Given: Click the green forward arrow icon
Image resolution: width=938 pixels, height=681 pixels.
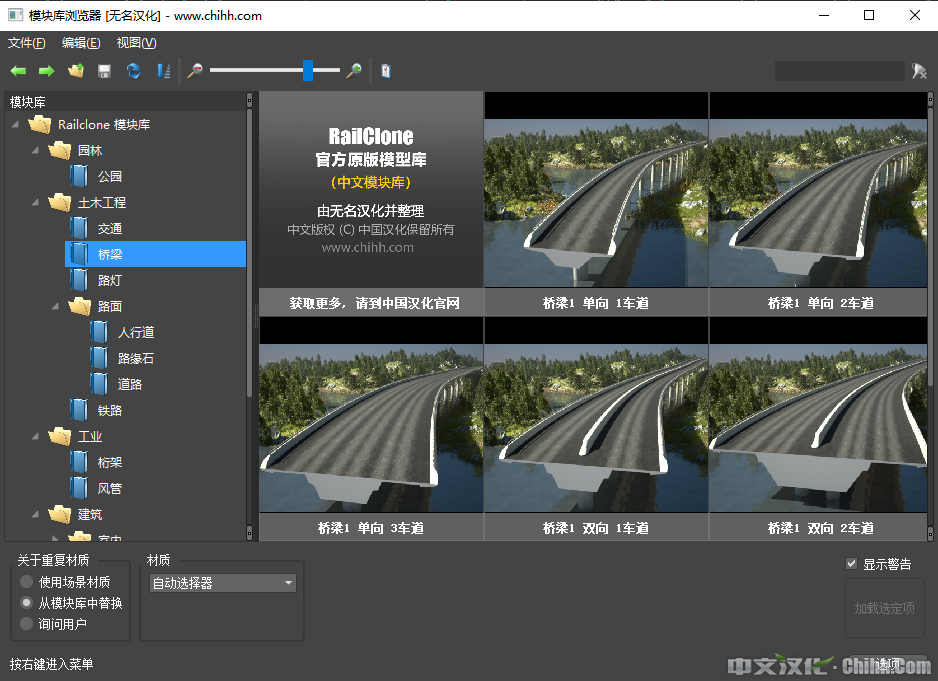Looking at the screenshot, I should tap(46, 71).
